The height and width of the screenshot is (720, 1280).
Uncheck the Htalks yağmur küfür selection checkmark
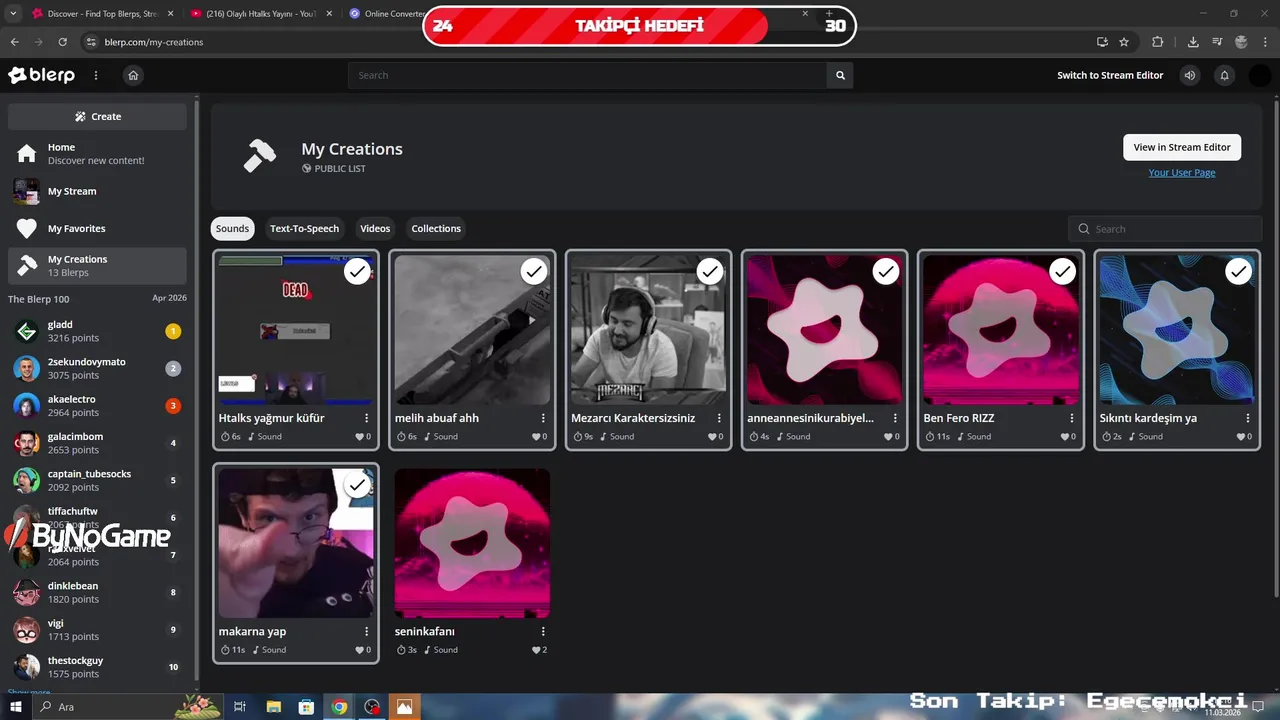(x=357, y=272)
